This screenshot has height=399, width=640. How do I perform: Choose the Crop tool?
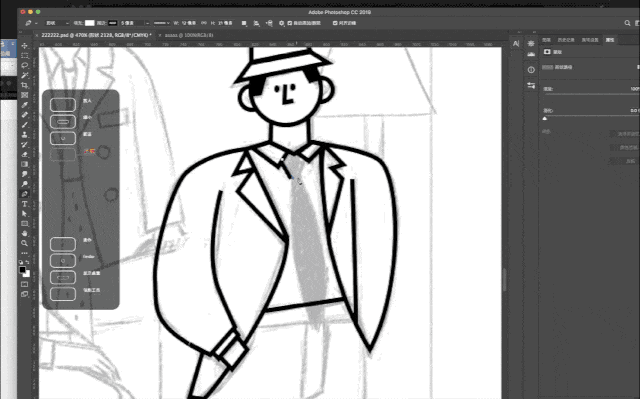(x=24, y=85)
